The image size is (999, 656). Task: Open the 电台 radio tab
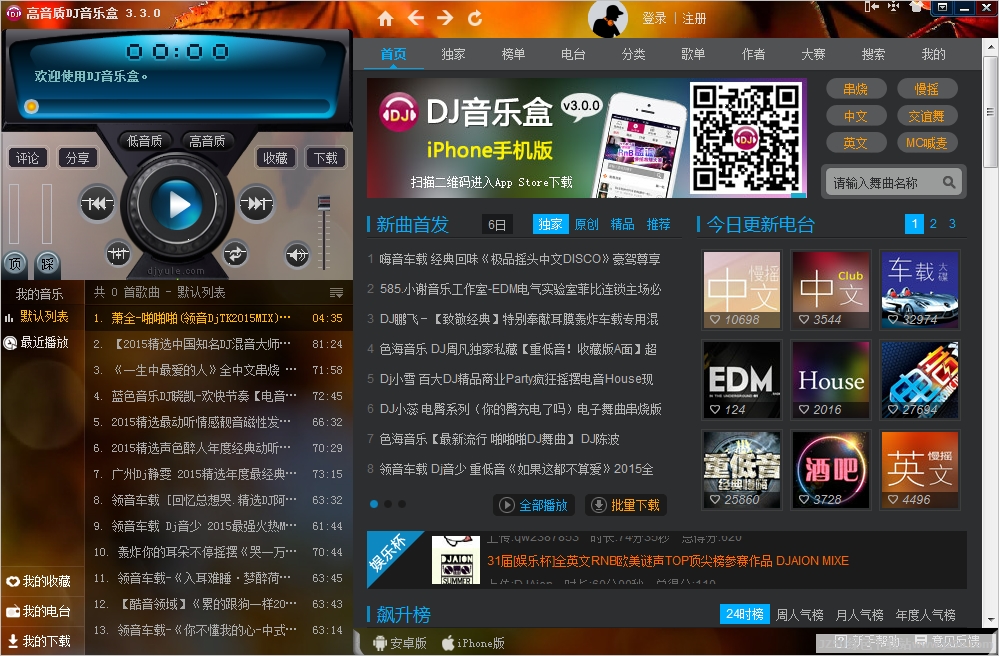coord(573,54)
